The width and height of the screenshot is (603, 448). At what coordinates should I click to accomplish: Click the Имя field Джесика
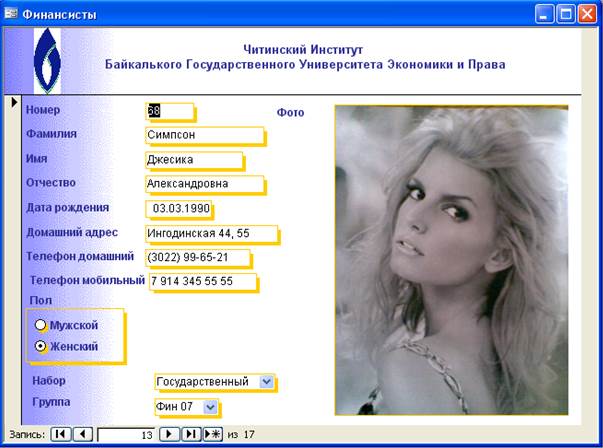coord(194,160)
